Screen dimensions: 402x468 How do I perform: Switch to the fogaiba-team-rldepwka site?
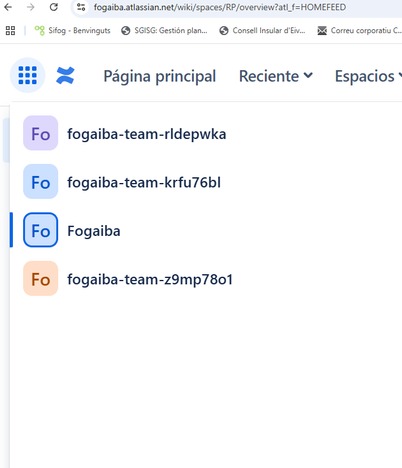pos(147,134)
